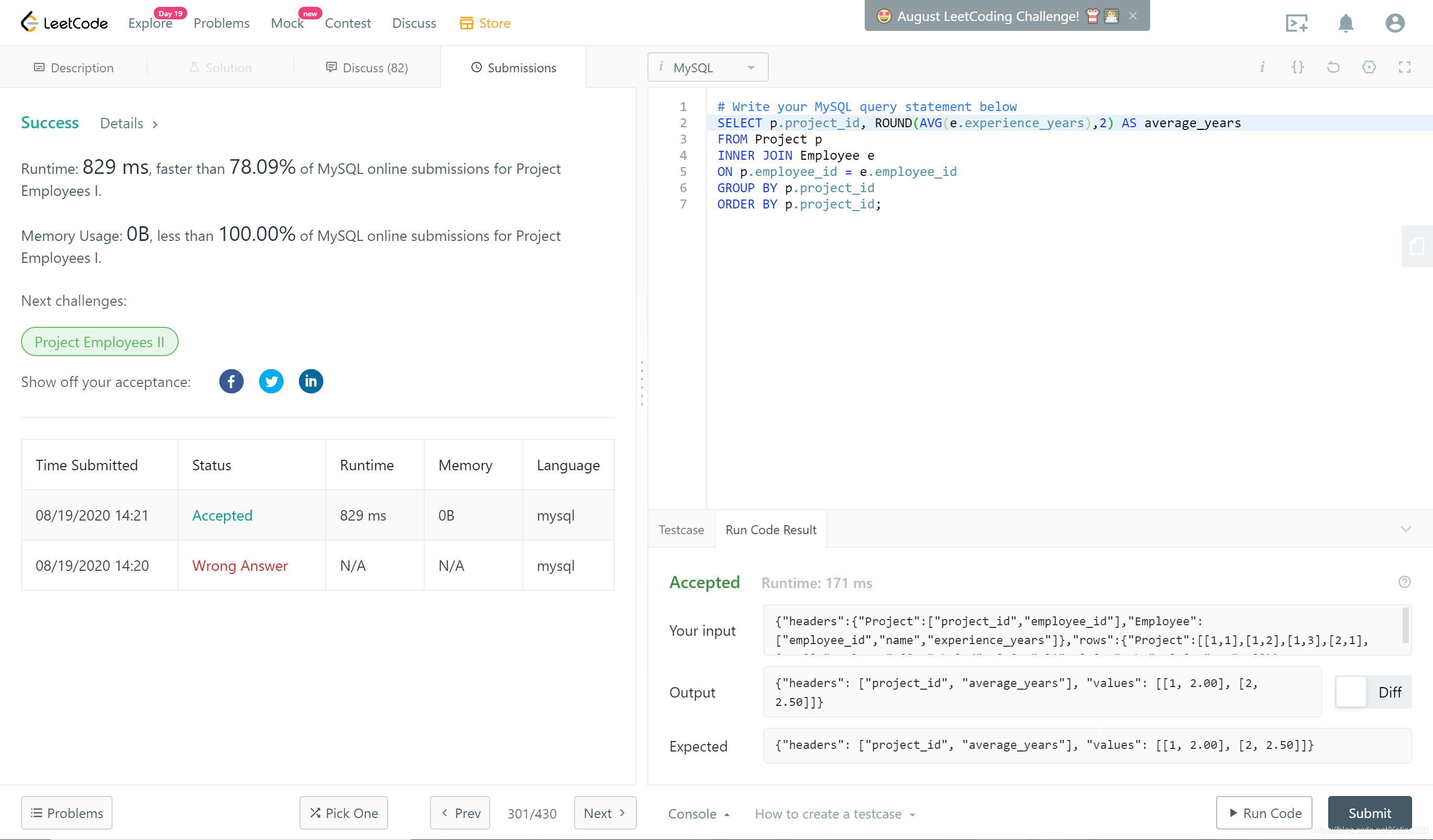The width and height of the screenshot is (1433, 840).
Task: Expand How to create a testcase
Action: click(834, 813)
